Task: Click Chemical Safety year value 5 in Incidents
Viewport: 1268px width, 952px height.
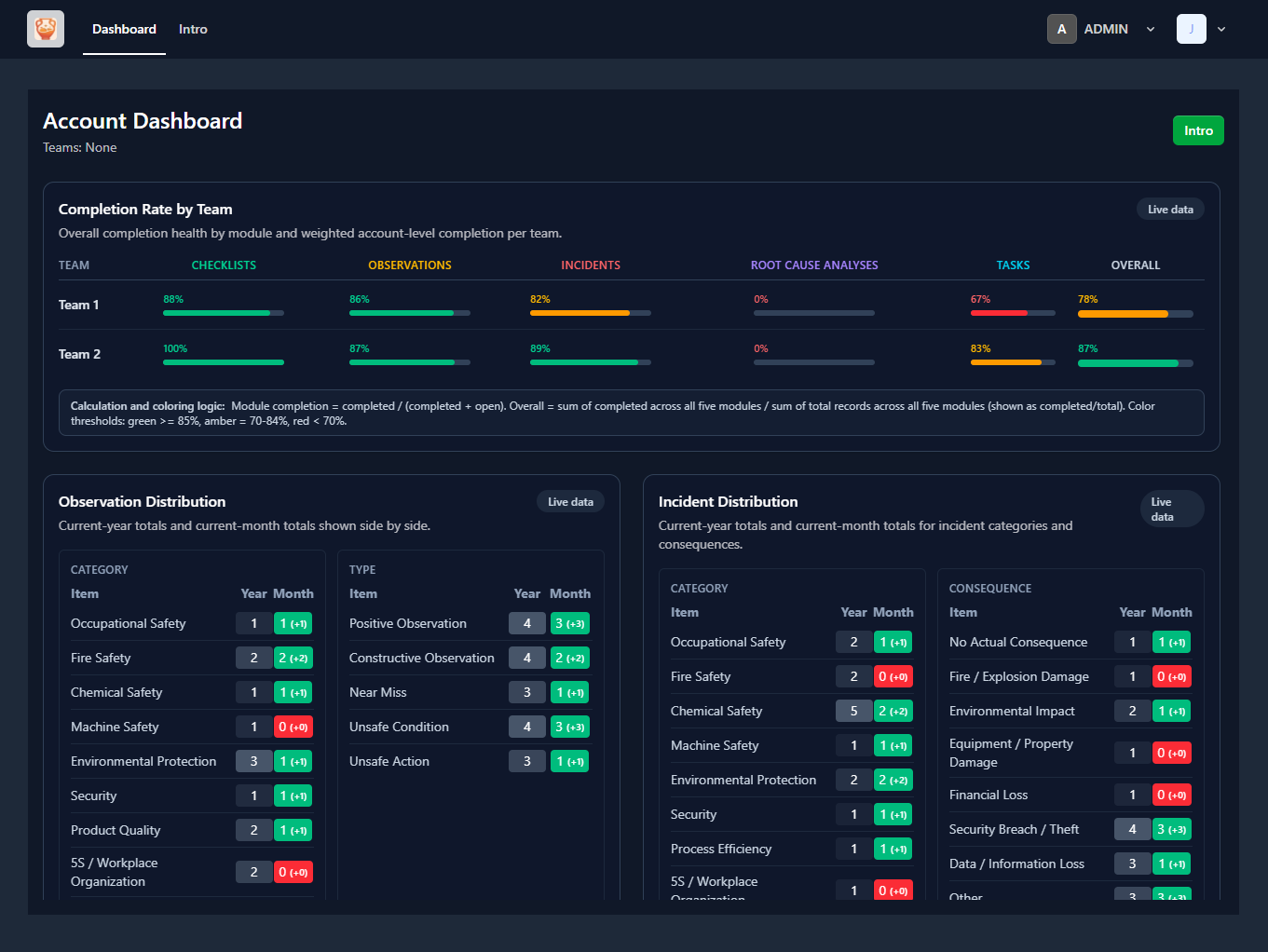Action: tap(853, 711)
